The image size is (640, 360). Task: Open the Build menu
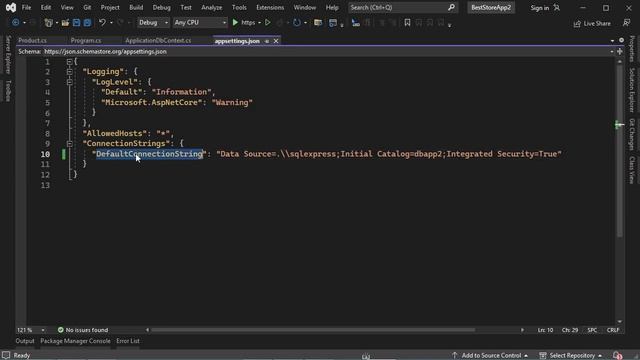click(x=136, y=7)
